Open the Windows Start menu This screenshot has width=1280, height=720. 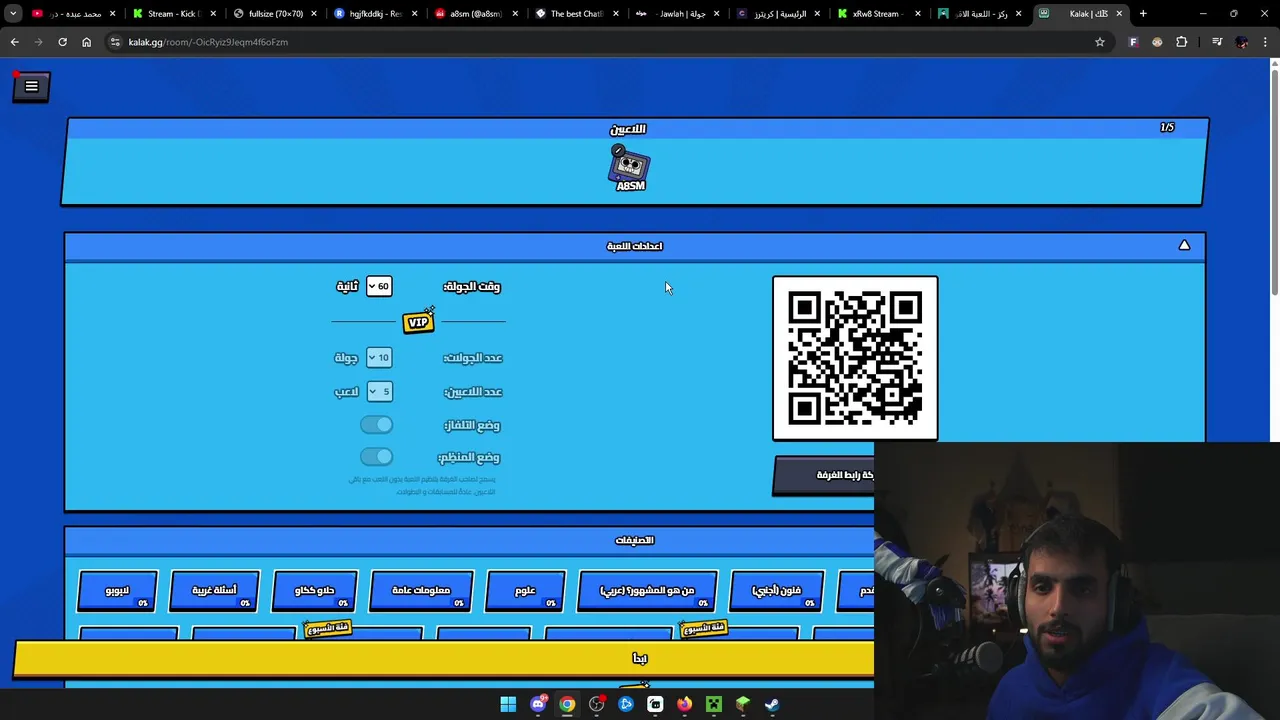click(x=508, y=704)
